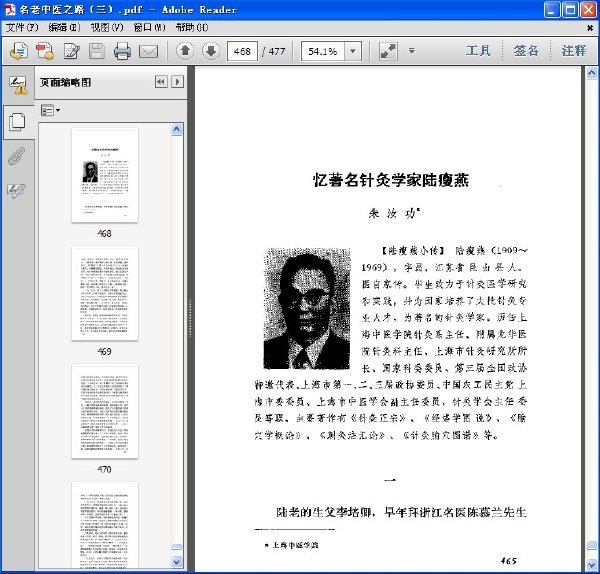Open the signatures panel icon in sidebar
The width and height of the screenshot is (600, 574).
[18, 85]
